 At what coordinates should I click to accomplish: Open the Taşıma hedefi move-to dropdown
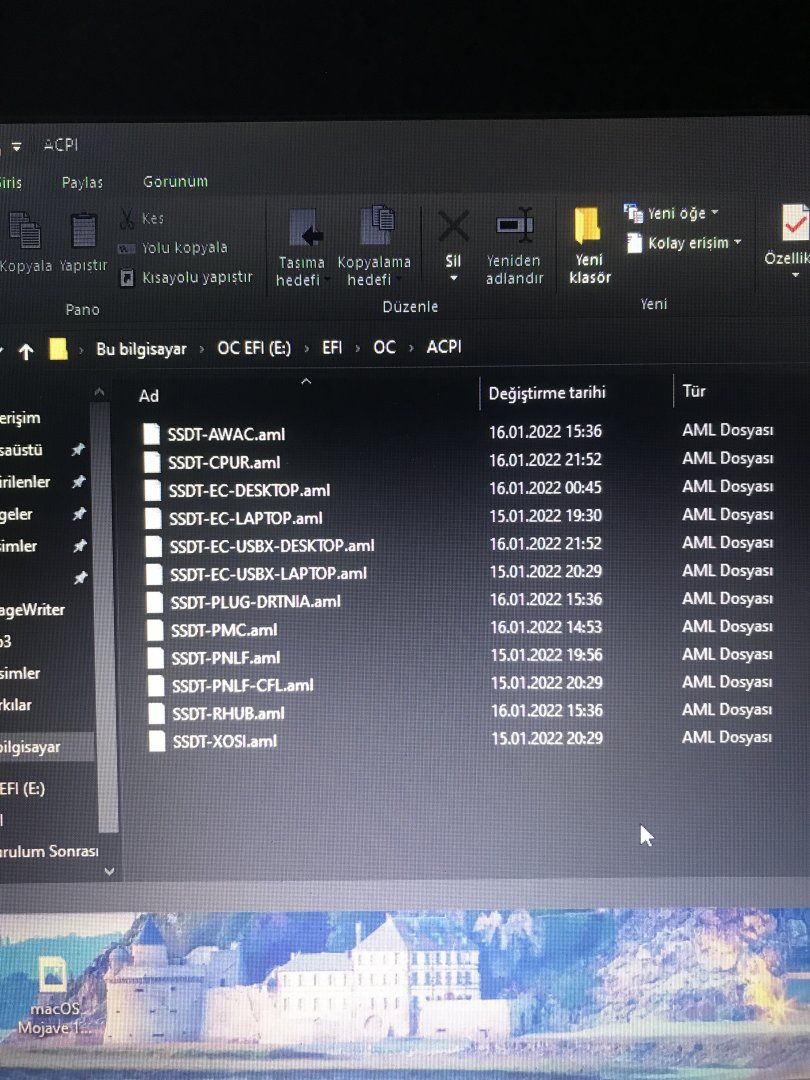(x=302, y=248)
